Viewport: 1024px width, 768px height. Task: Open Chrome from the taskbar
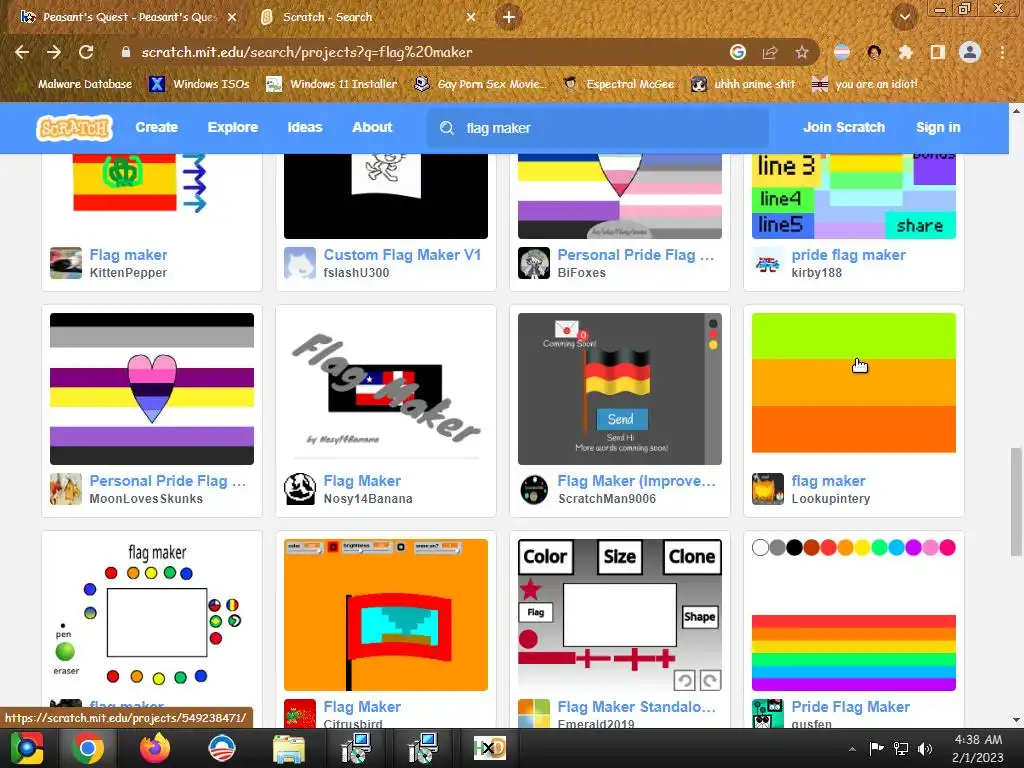coord(88,748)
